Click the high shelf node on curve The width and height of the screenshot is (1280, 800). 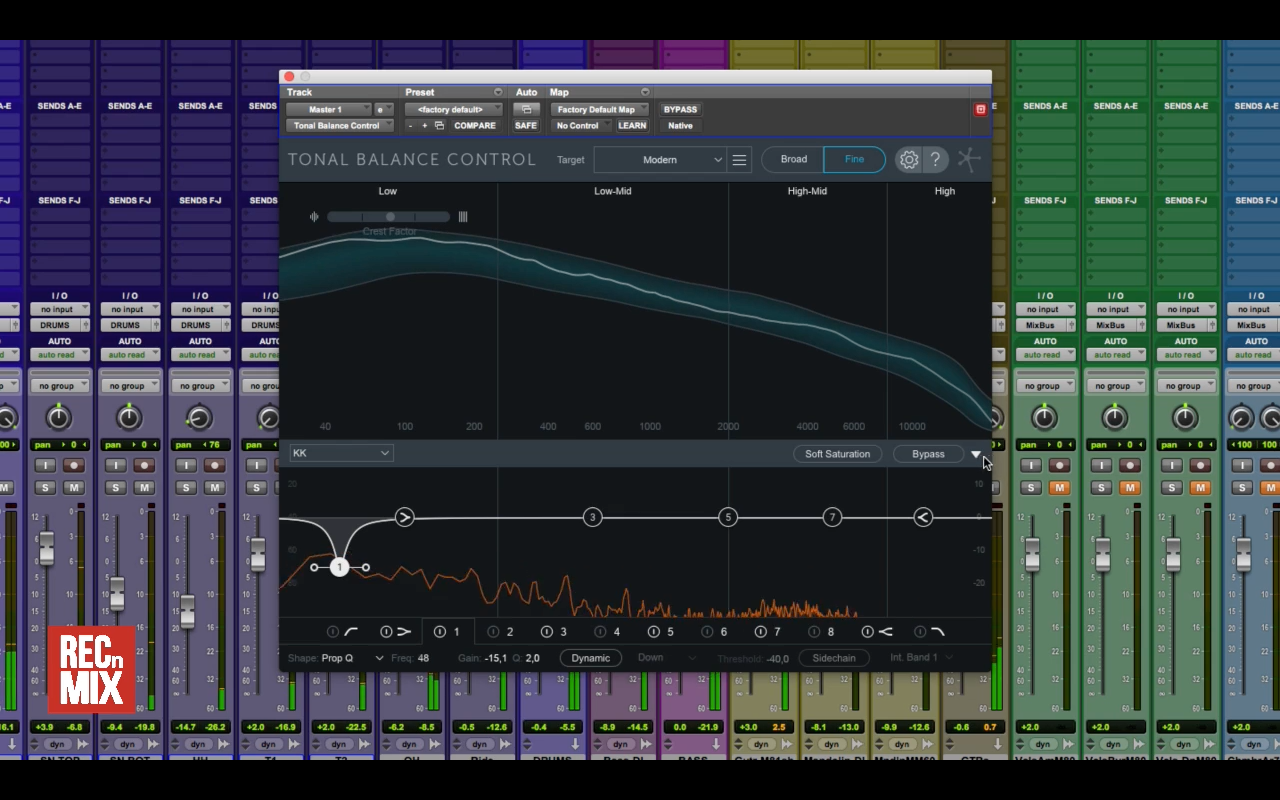click(x=923, y=517)
